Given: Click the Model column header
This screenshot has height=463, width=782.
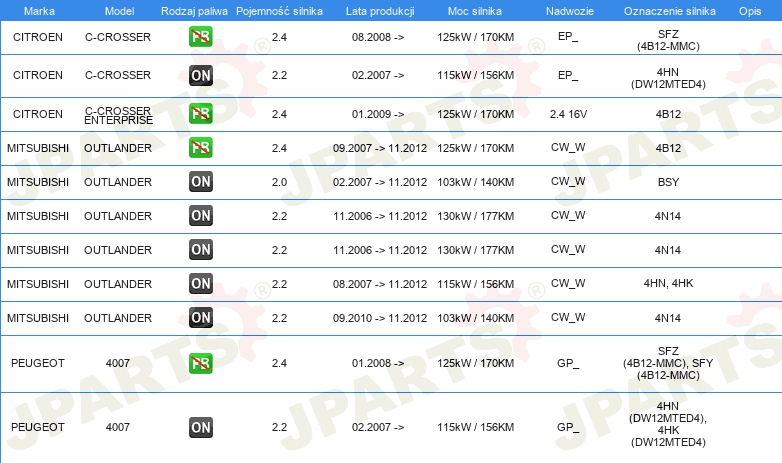Looking at the screenshot, I should [119, 11].
